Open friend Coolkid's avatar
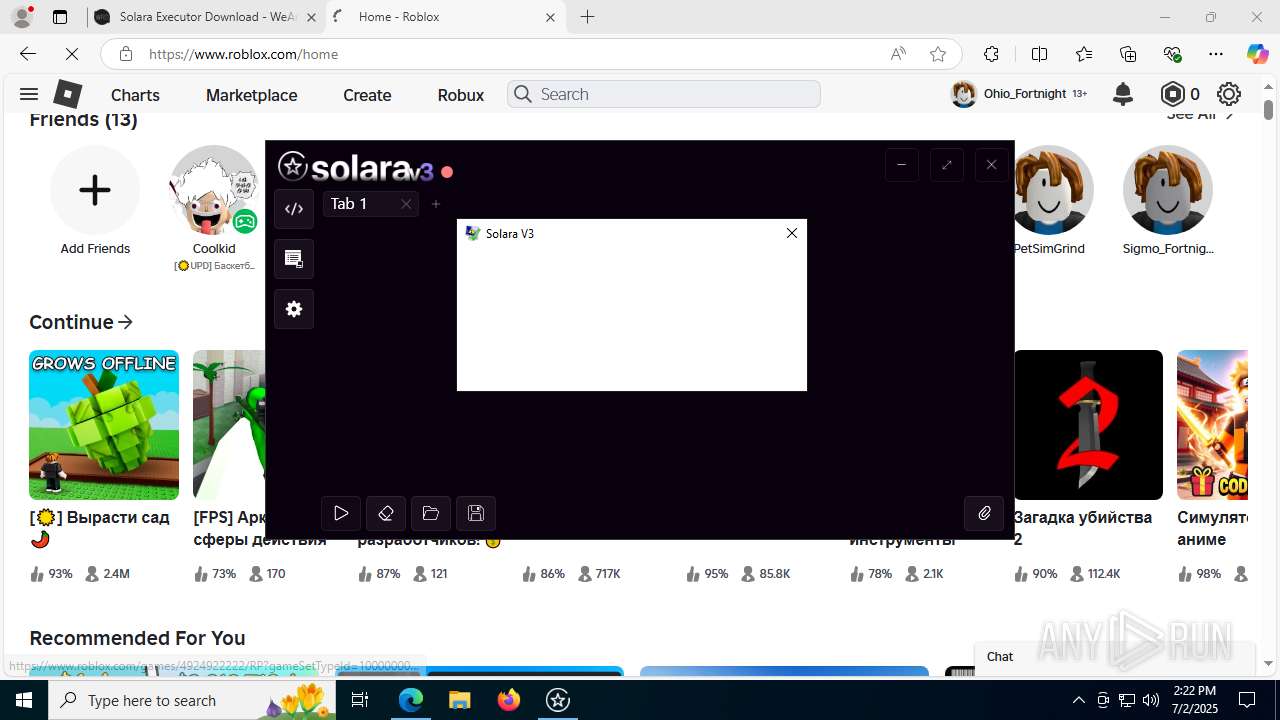1280x720 pixels. [x=214, y=190]
